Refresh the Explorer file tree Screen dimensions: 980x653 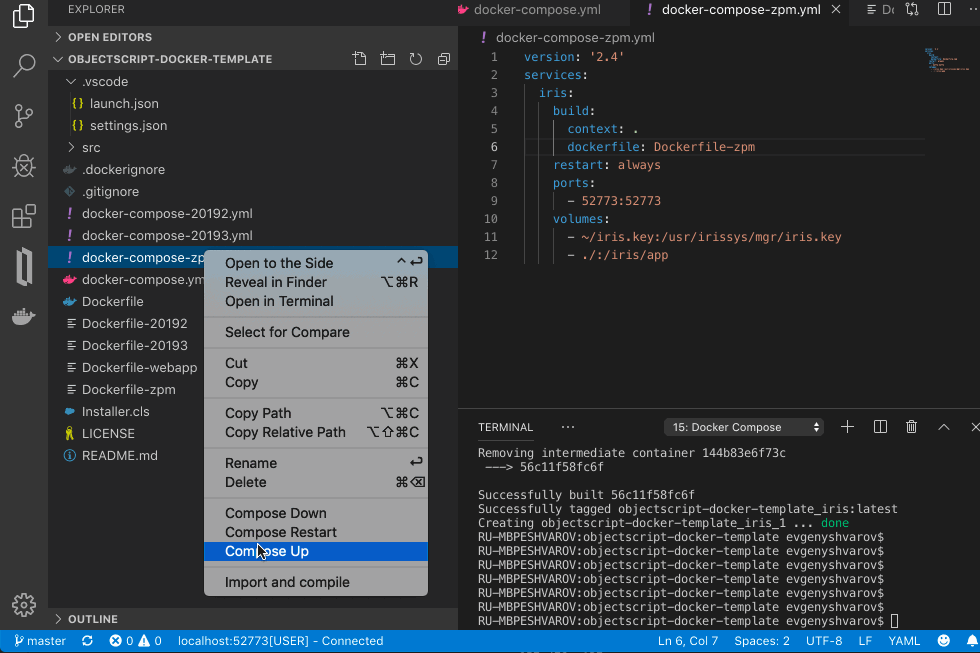416,59
